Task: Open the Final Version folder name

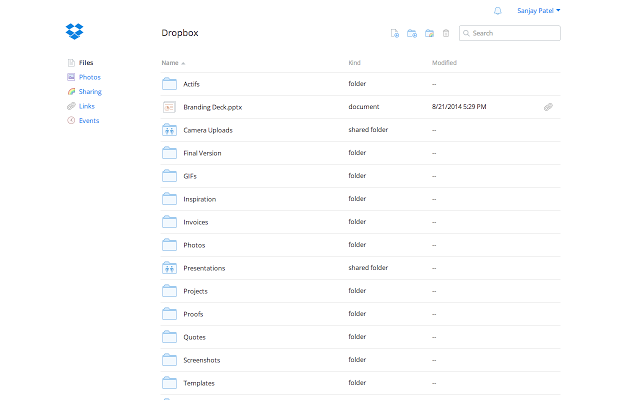Action: click(202, 153)
